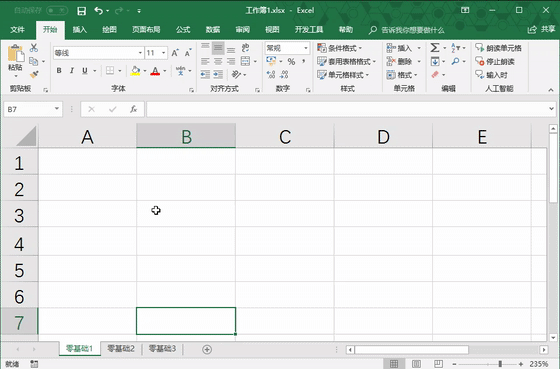Toggle Underline formatting
This screenshot has height=369, width=560.
click(x=85, y=71)
